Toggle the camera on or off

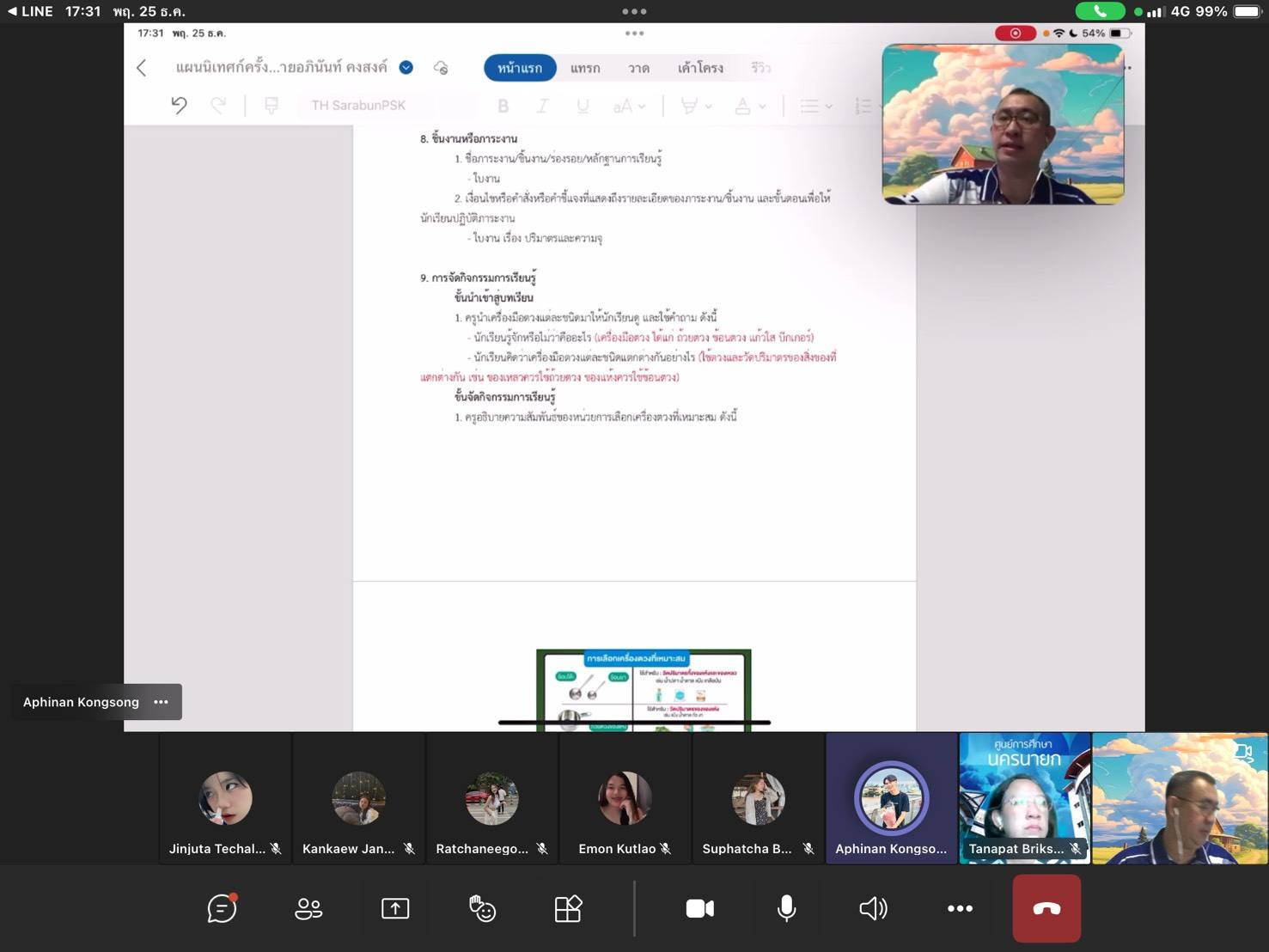(x=699, y=908)
